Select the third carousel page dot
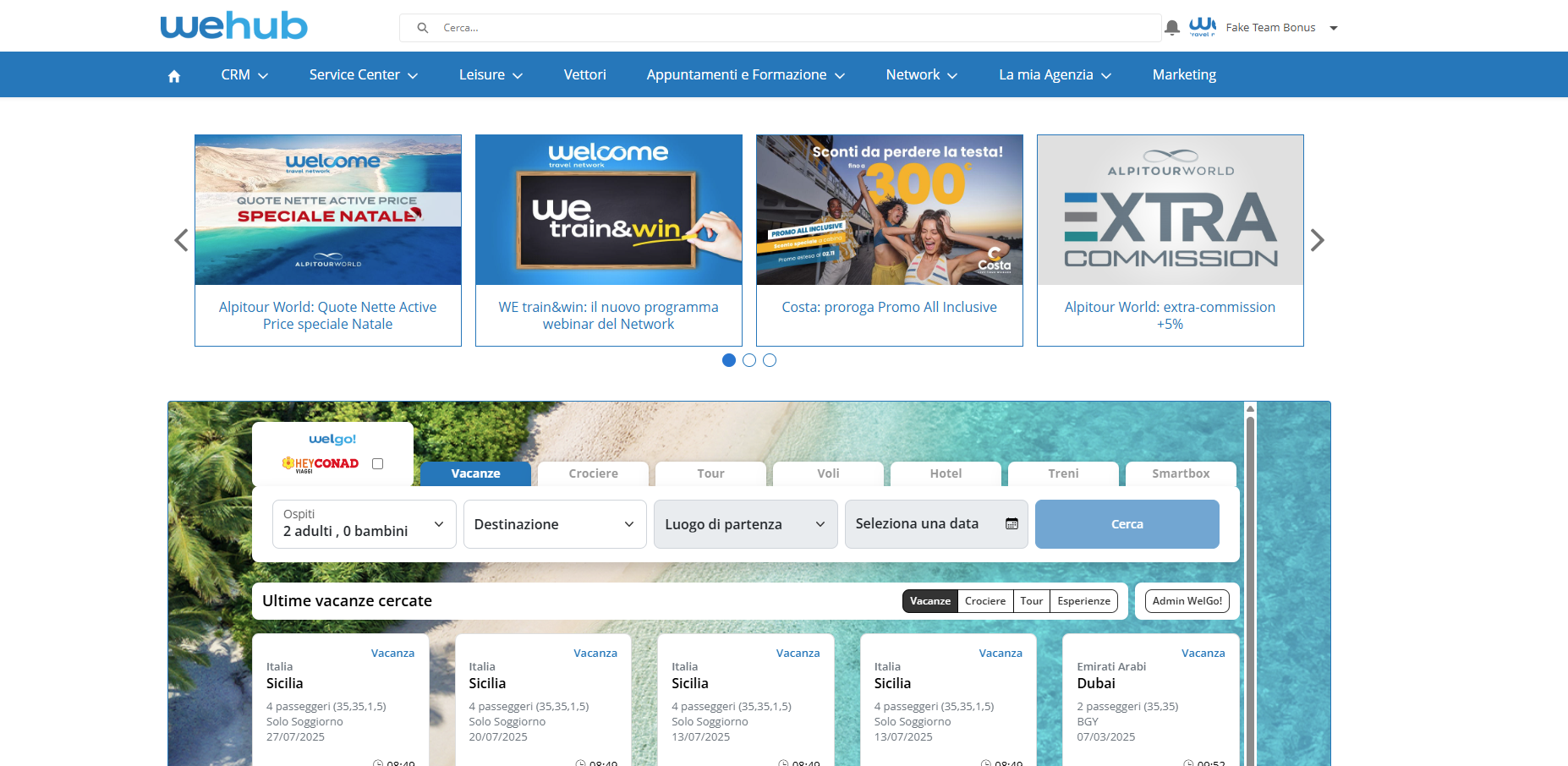The image size is (1568, 766). [x=770, y=360]
